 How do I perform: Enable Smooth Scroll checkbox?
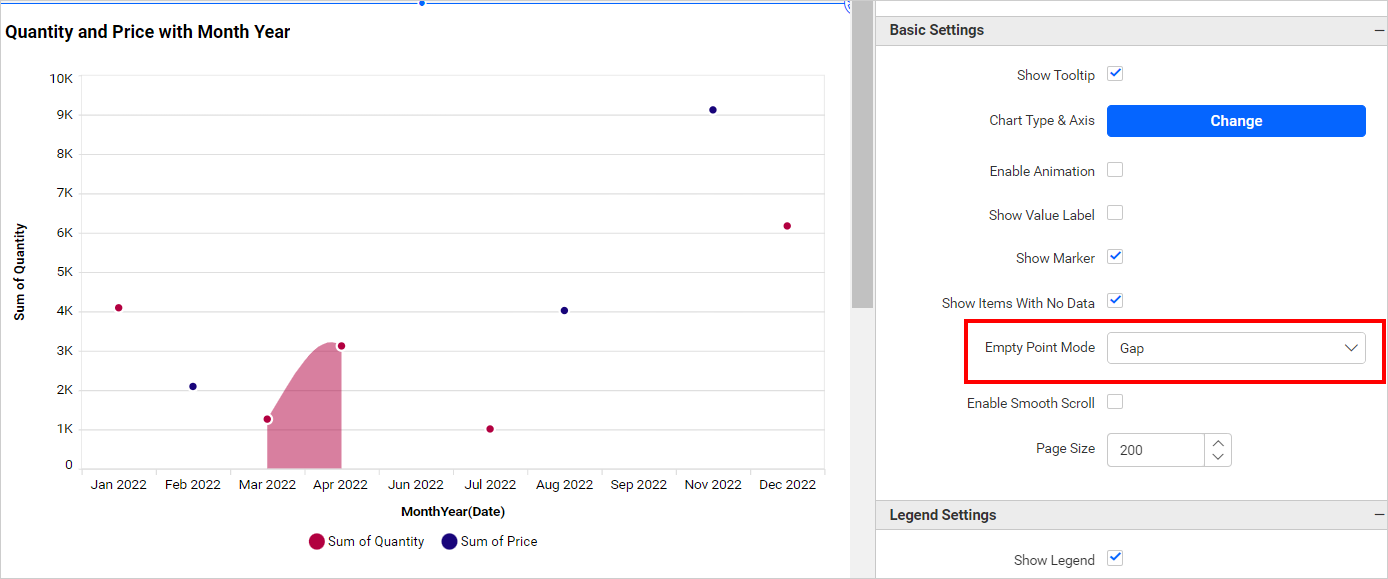(1115, 402)
